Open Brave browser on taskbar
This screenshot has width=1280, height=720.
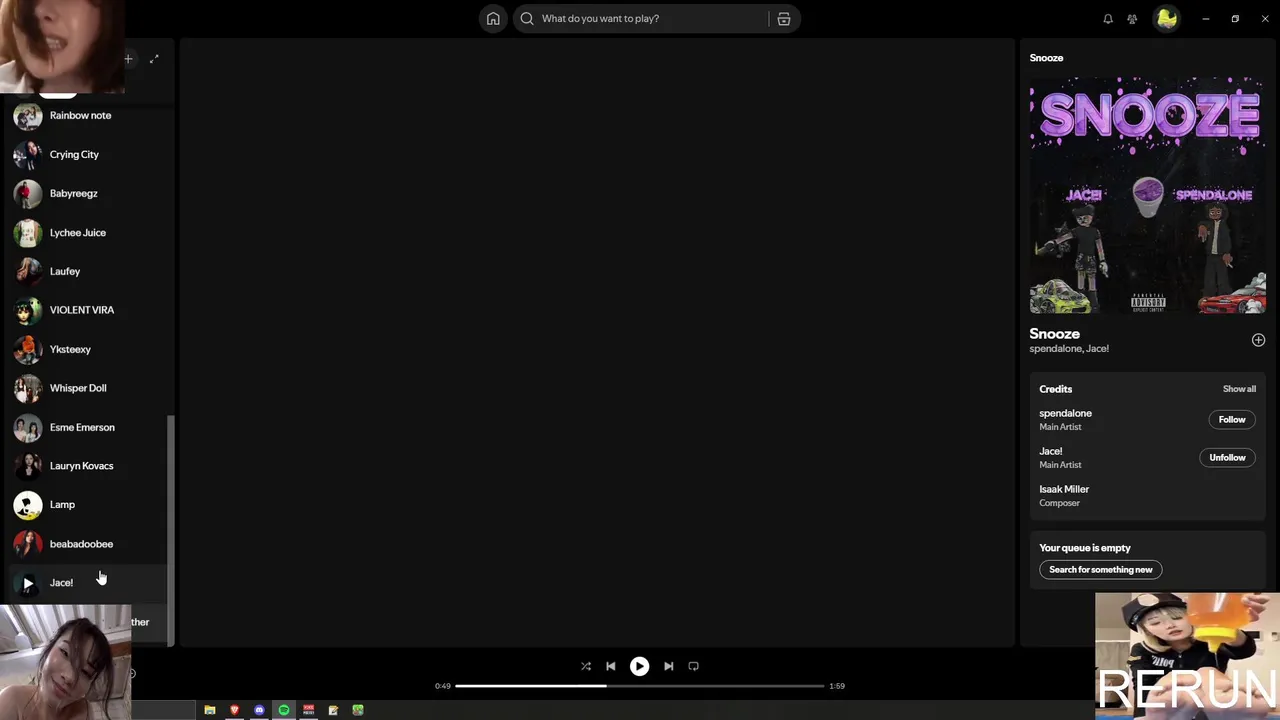tap(234, 710)
